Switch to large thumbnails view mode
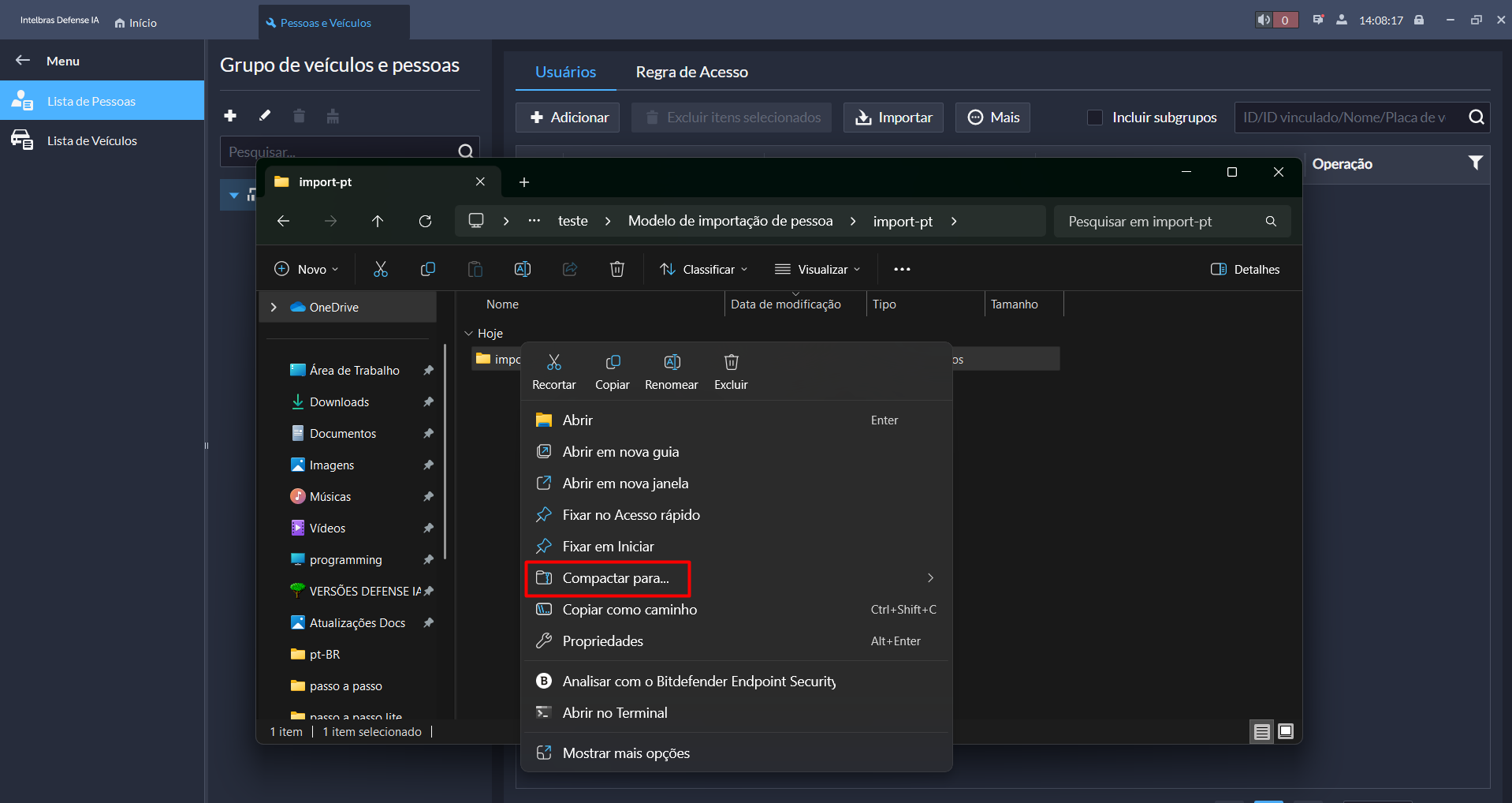This screenshot has width=1512, height=803. coord(1286,732)
